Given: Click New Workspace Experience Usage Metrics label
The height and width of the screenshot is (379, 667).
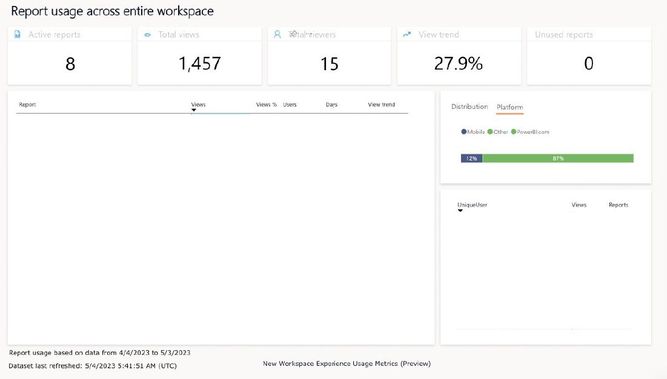Looking at the screenshot, I should tap(347, 364).
